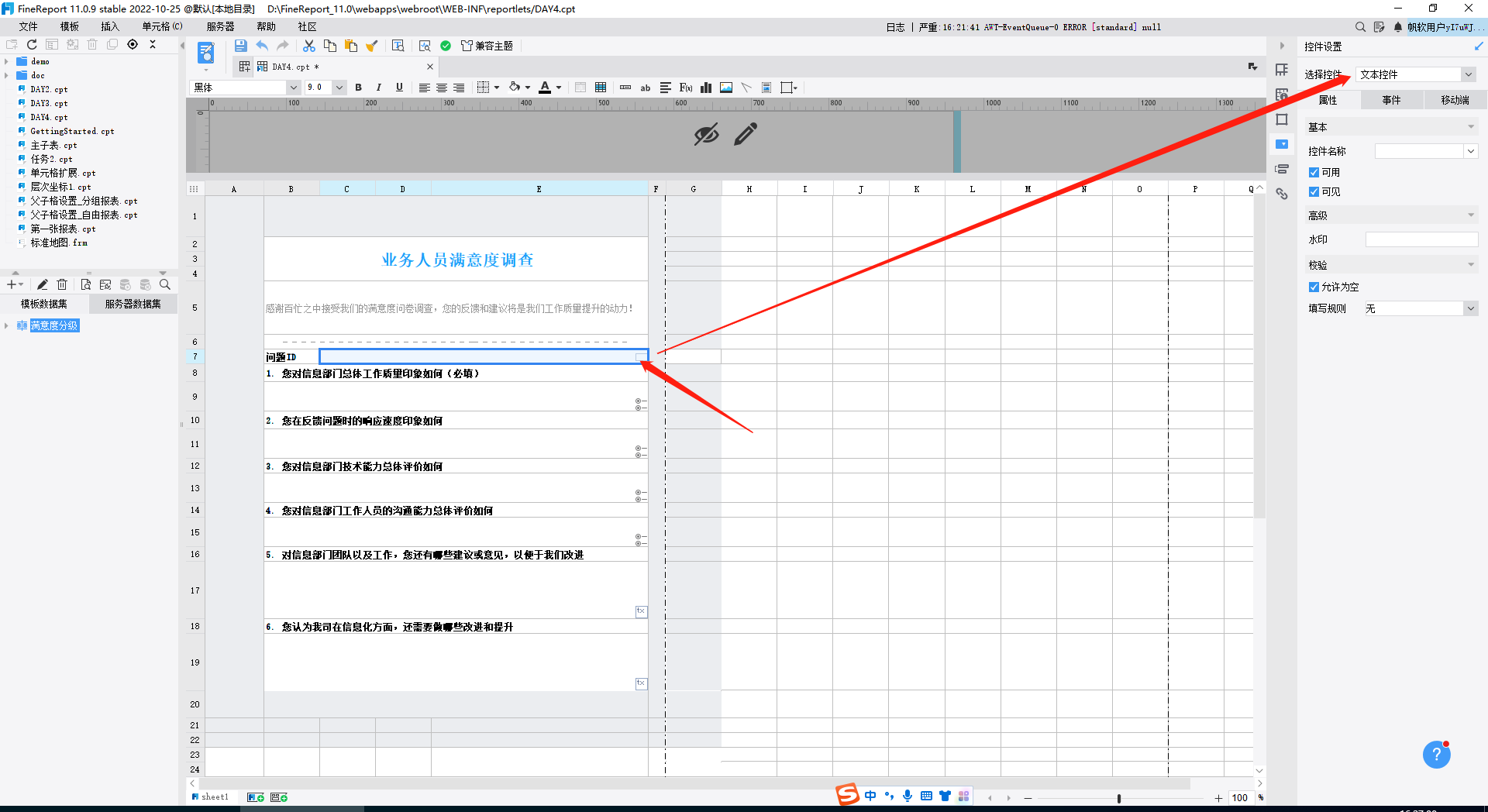Insert a formula with the F(x) icon
The height and width of the screenshot is (812, 1488).
(x=686, y=88)
